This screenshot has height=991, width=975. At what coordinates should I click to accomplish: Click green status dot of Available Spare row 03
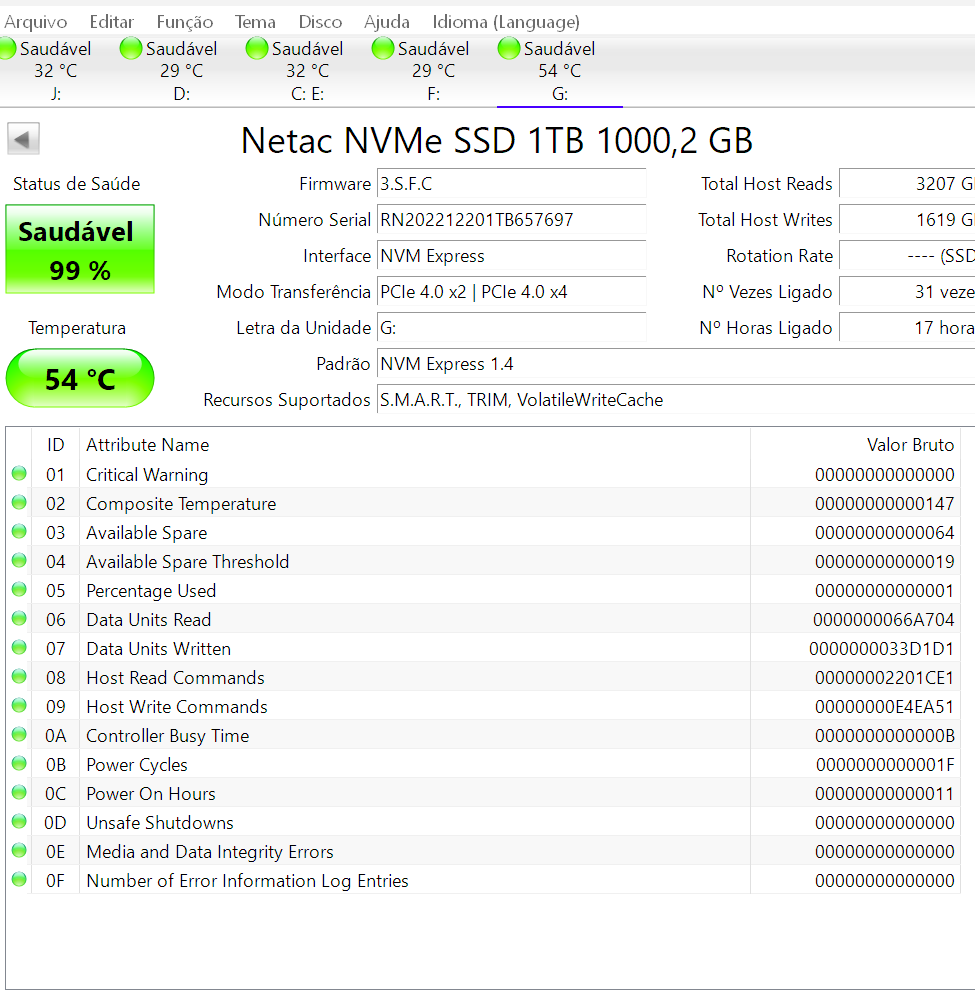19,532
